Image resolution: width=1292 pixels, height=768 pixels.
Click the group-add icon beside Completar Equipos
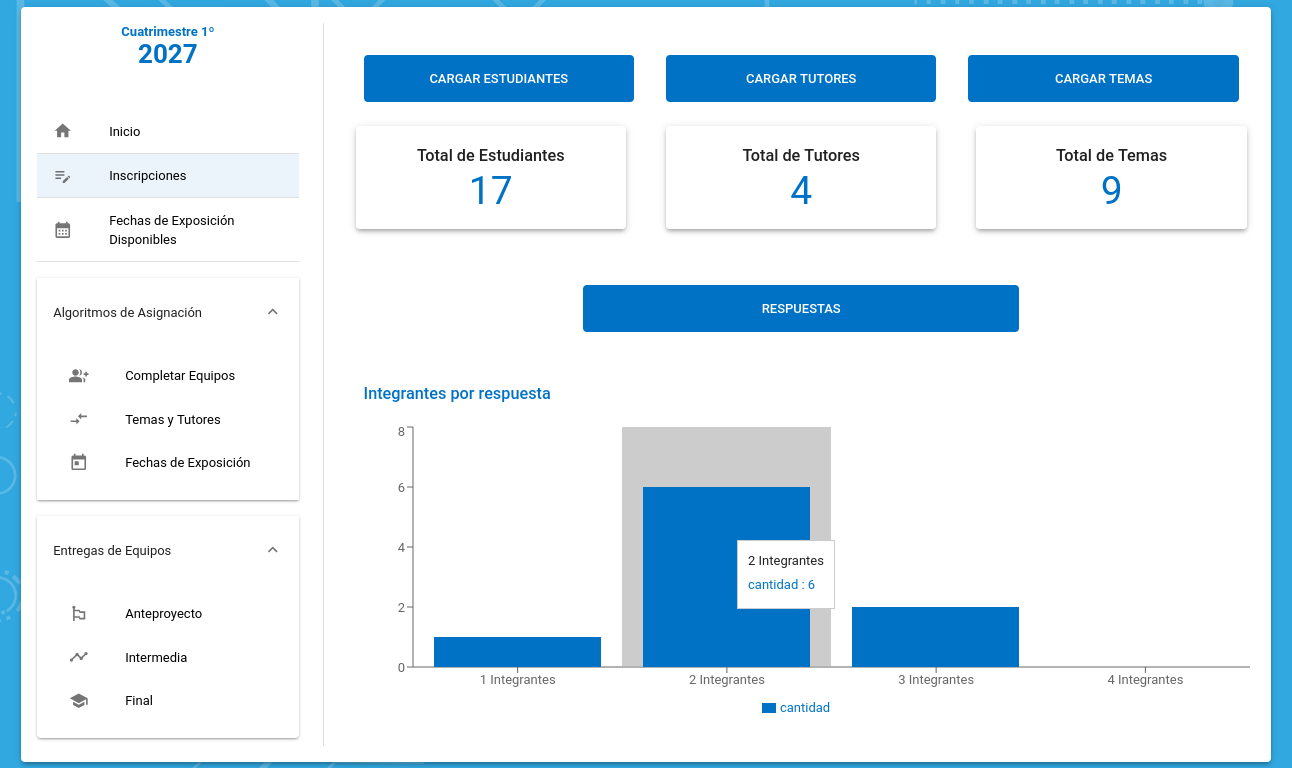click(79, 376)
